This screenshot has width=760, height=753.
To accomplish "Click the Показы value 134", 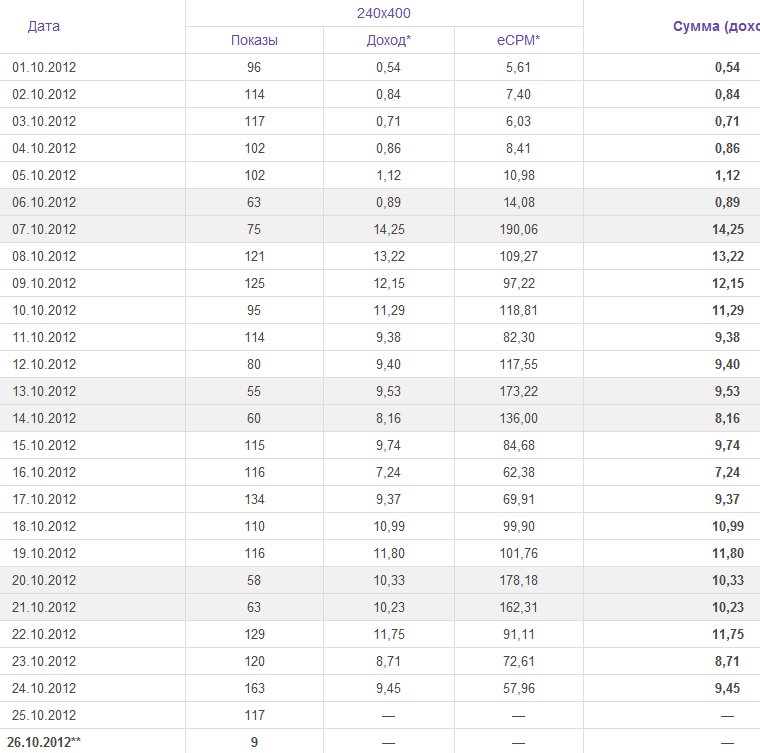I will 254,499.
